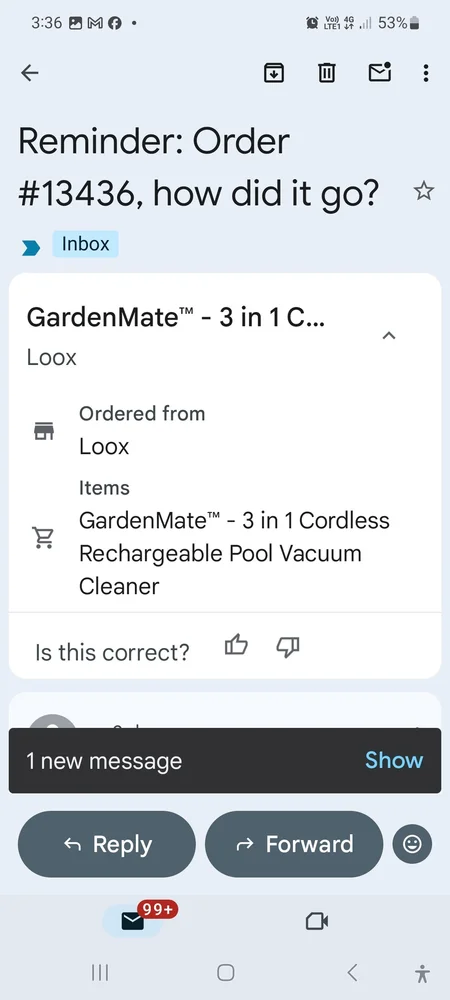Tap the back arrow to leave email
This screenshot has width=450, height=1000.
(30, 73)
